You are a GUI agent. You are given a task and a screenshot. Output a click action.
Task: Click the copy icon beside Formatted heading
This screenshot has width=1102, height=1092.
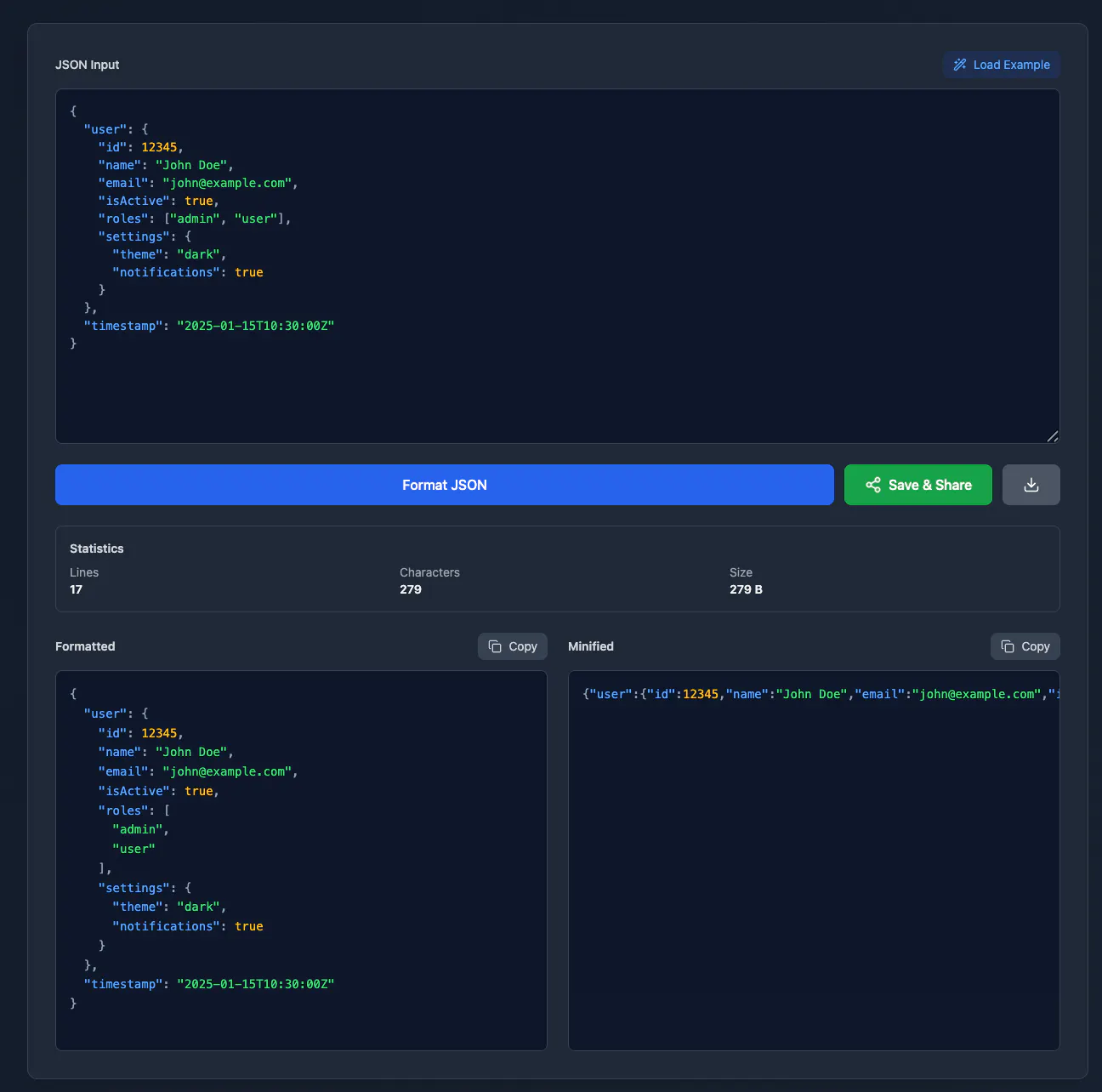495,646
